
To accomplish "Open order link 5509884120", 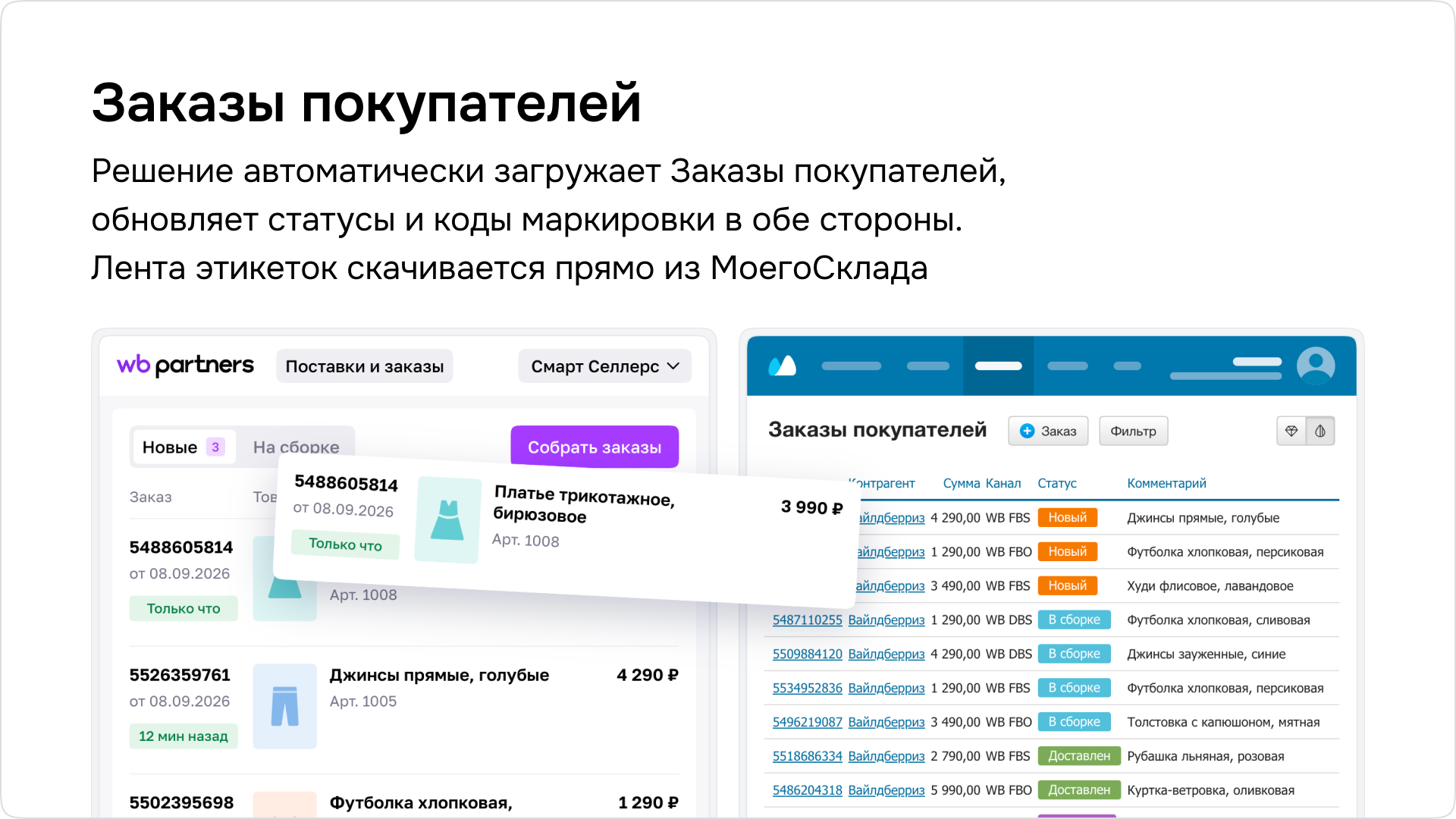I will 807,654.
